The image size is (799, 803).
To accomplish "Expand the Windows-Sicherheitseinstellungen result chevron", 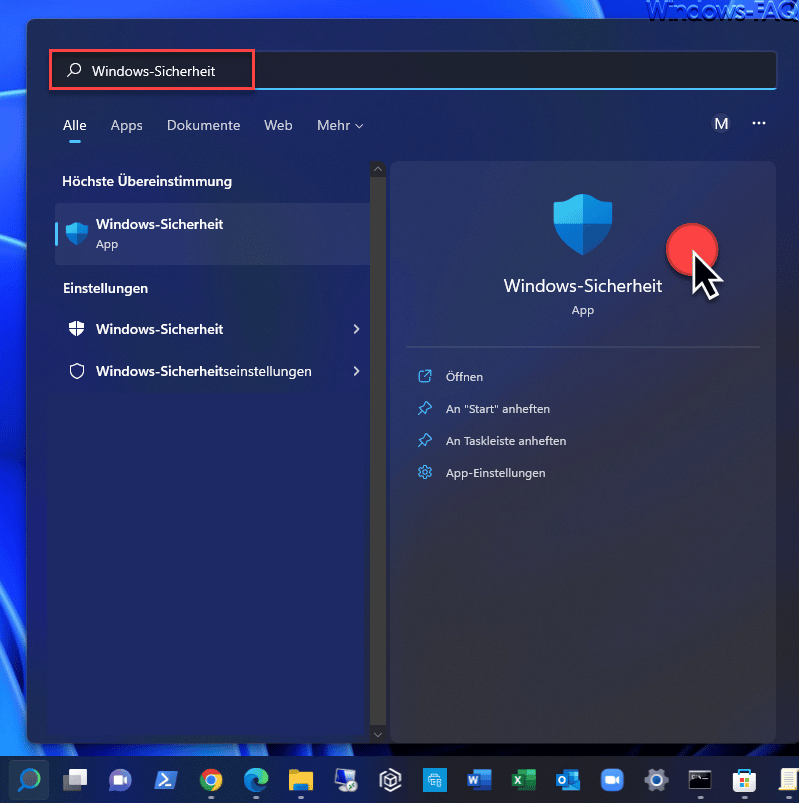I will point(356,371).
